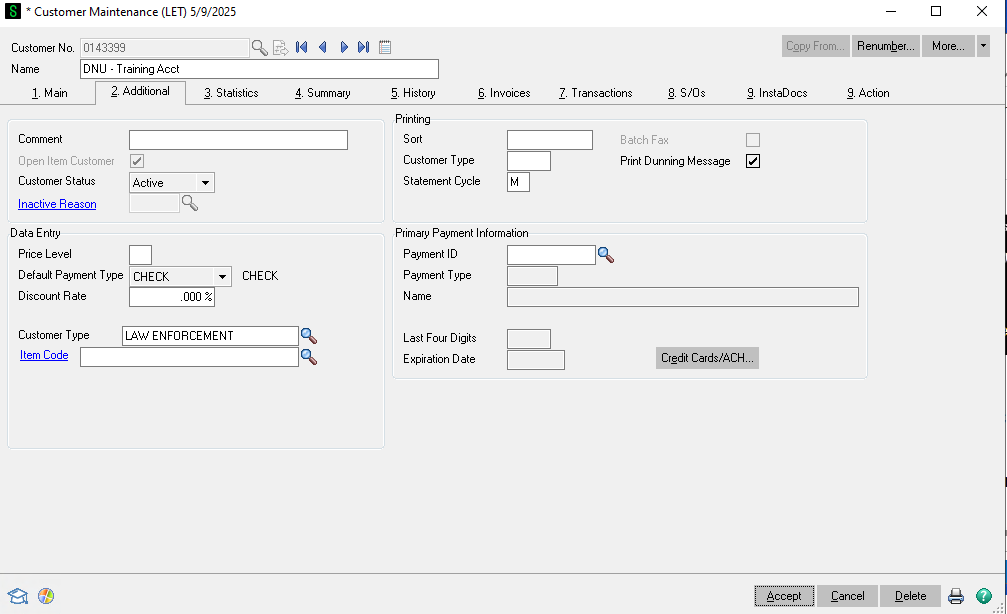Image resolution: width=1007 pixels, height=614 pixels.
Task: Click into the Comment text field
Action: (238, 140)
